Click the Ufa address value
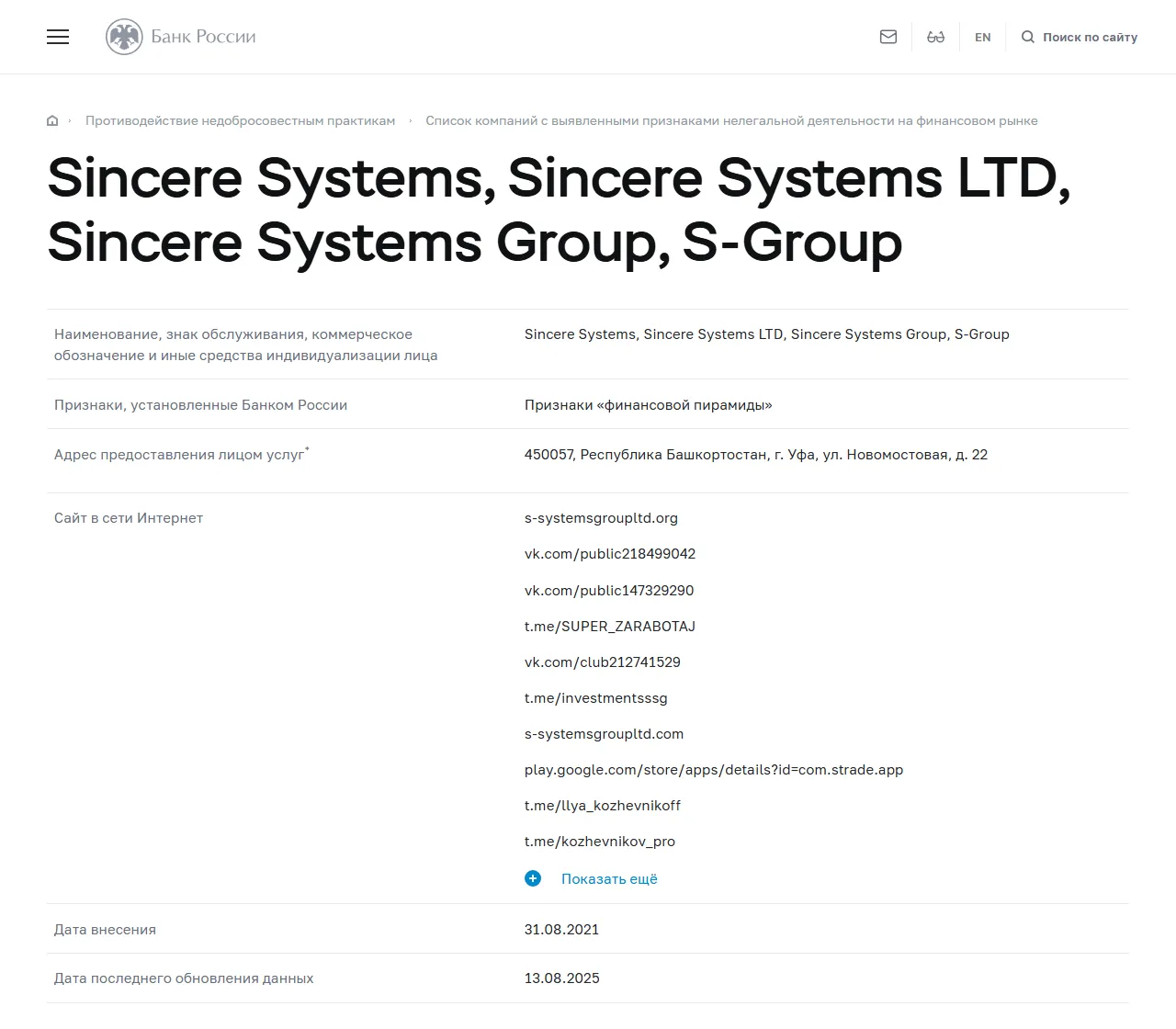This screenshot has width=1176, height=1029. pyautogui.click(x=756, y=454)
